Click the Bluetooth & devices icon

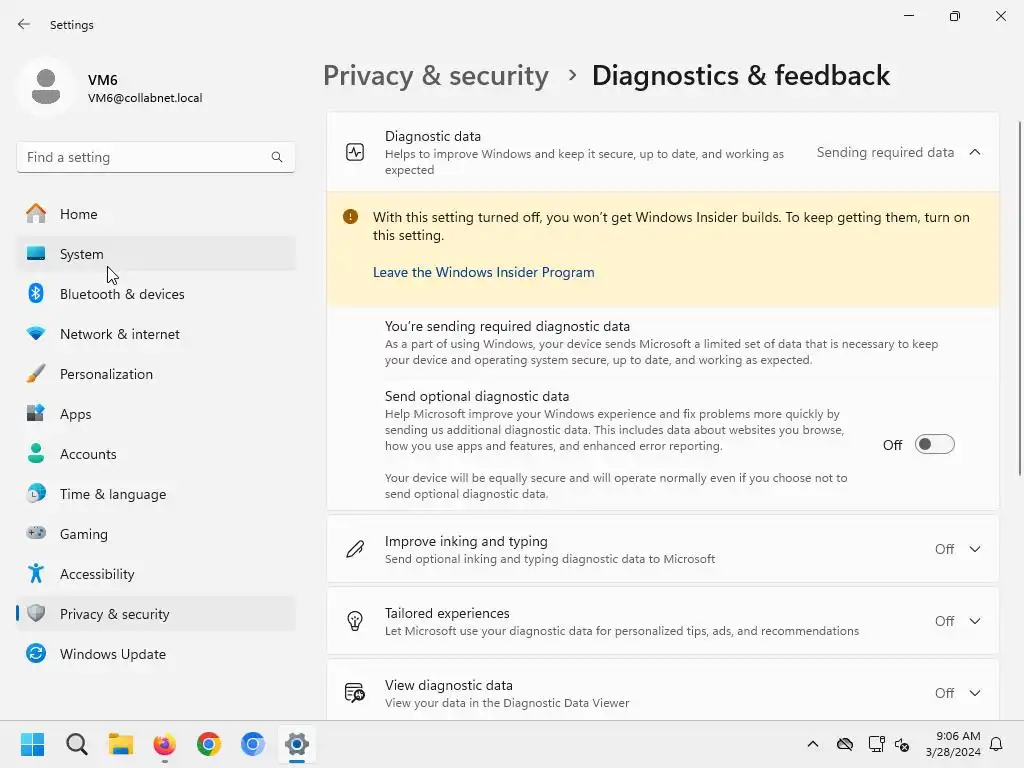click(x=36, y=294)
